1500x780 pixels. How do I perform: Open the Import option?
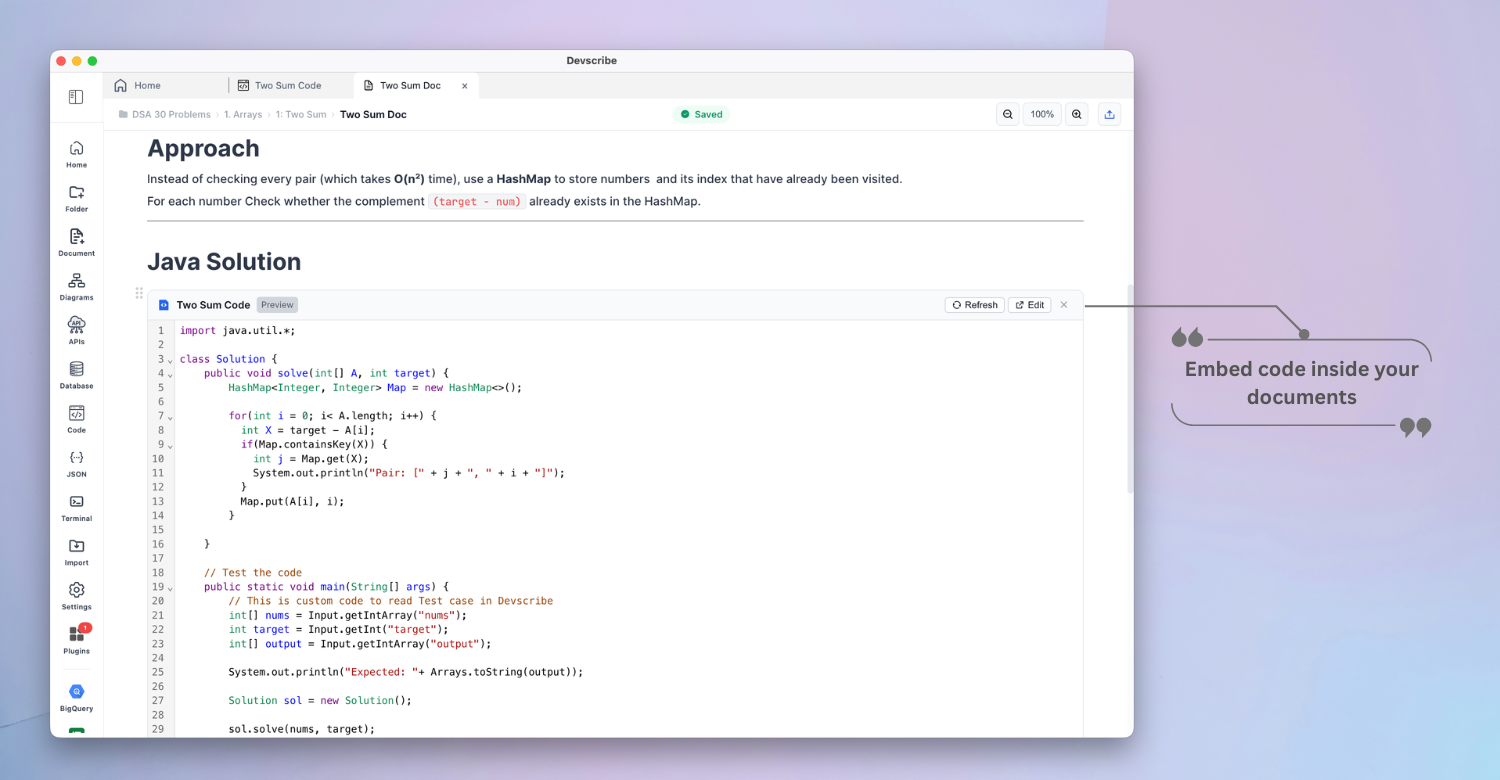tap(76, 552)
